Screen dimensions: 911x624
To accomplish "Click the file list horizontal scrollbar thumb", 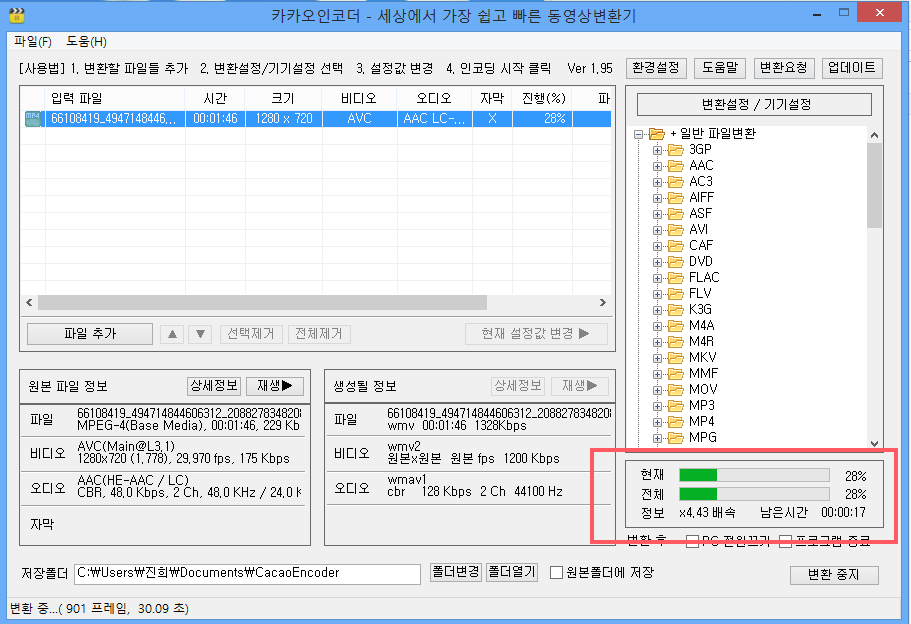I will tap(263, 303).
